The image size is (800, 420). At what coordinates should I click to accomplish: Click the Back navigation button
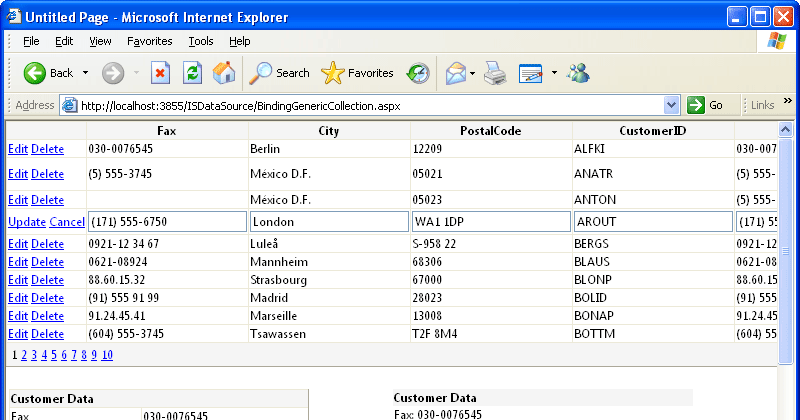(48, 73)
